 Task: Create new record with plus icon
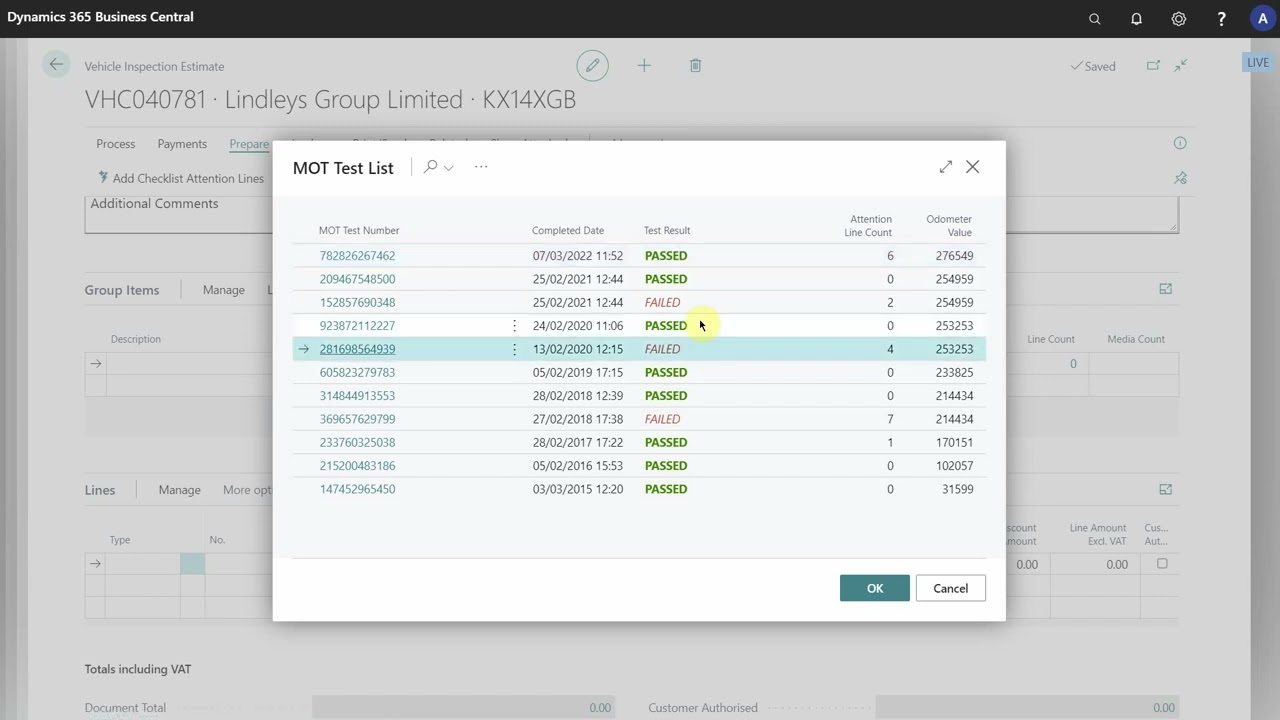point(644,65)
